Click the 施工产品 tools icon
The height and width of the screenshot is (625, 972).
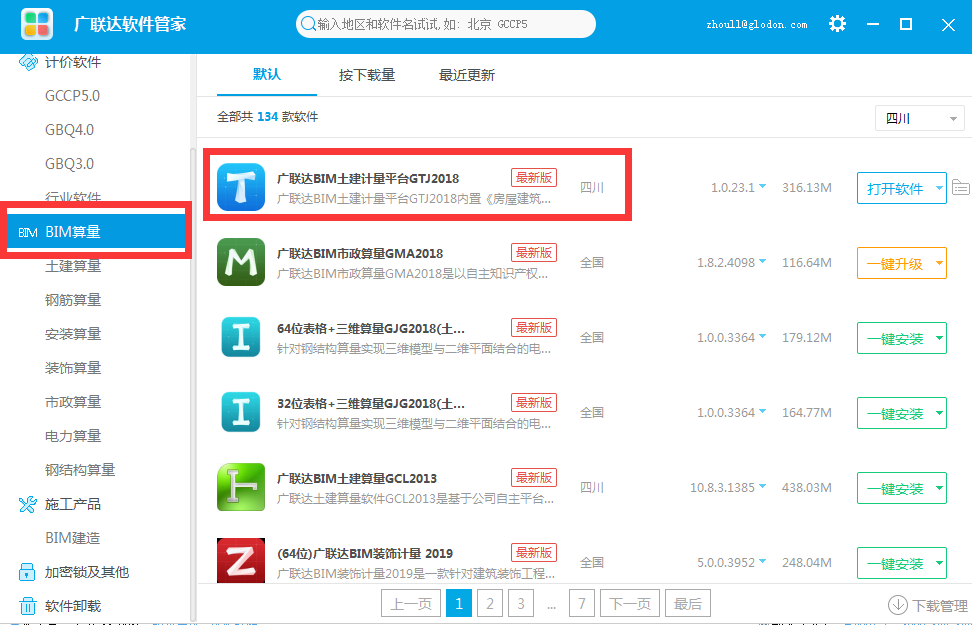click(x=28, y=504)
